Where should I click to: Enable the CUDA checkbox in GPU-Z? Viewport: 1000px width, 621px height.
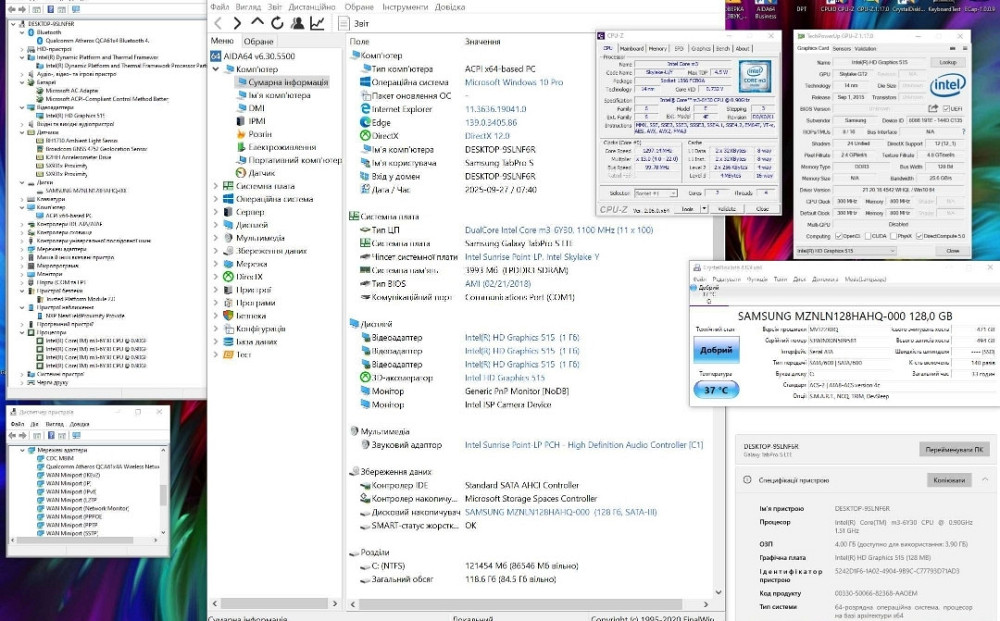click(866, 236)
